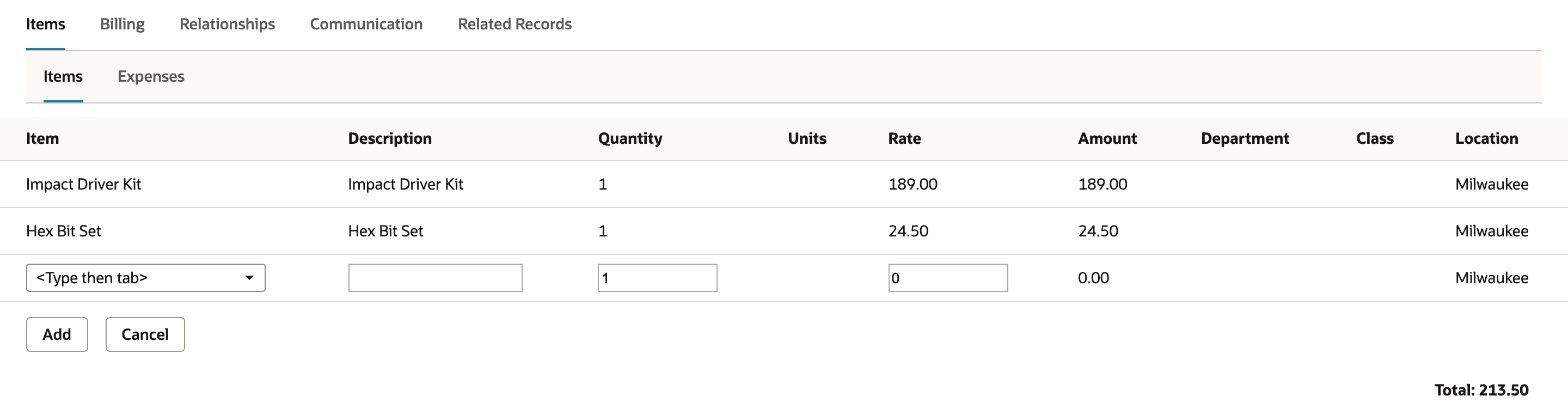Click quantity 1 in Hex Bit Set row
This screenshot has width=1568, height=414.
point(603,232)
